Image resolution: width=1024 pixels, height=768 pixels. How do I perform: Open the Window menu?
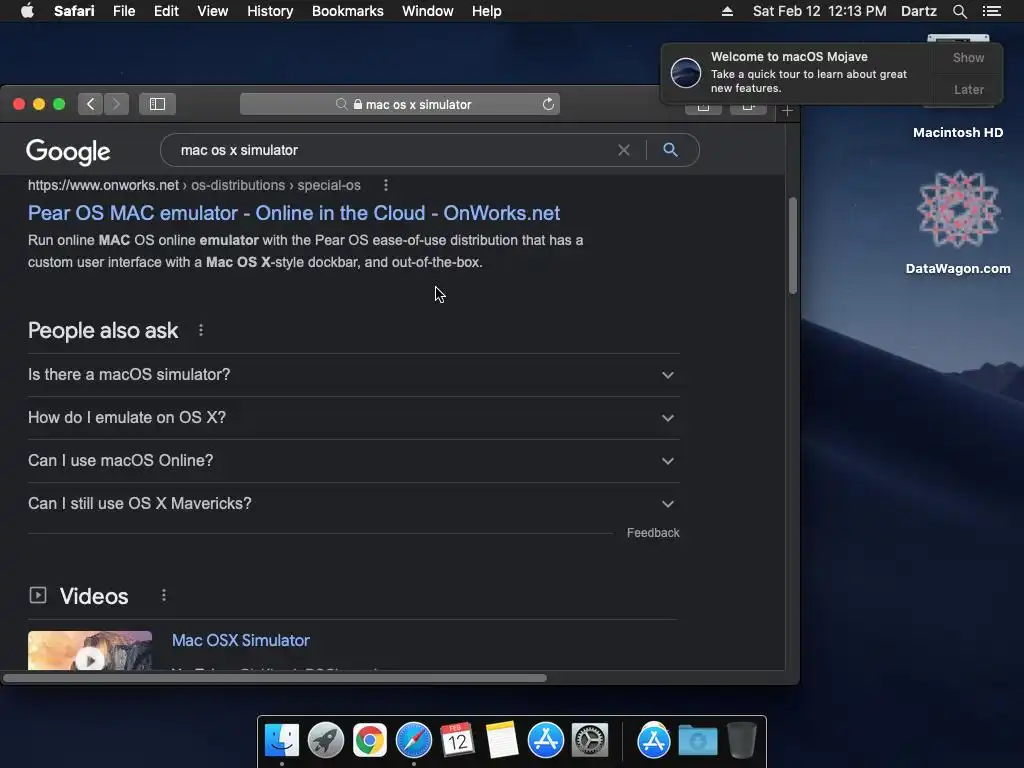(428, 11)
